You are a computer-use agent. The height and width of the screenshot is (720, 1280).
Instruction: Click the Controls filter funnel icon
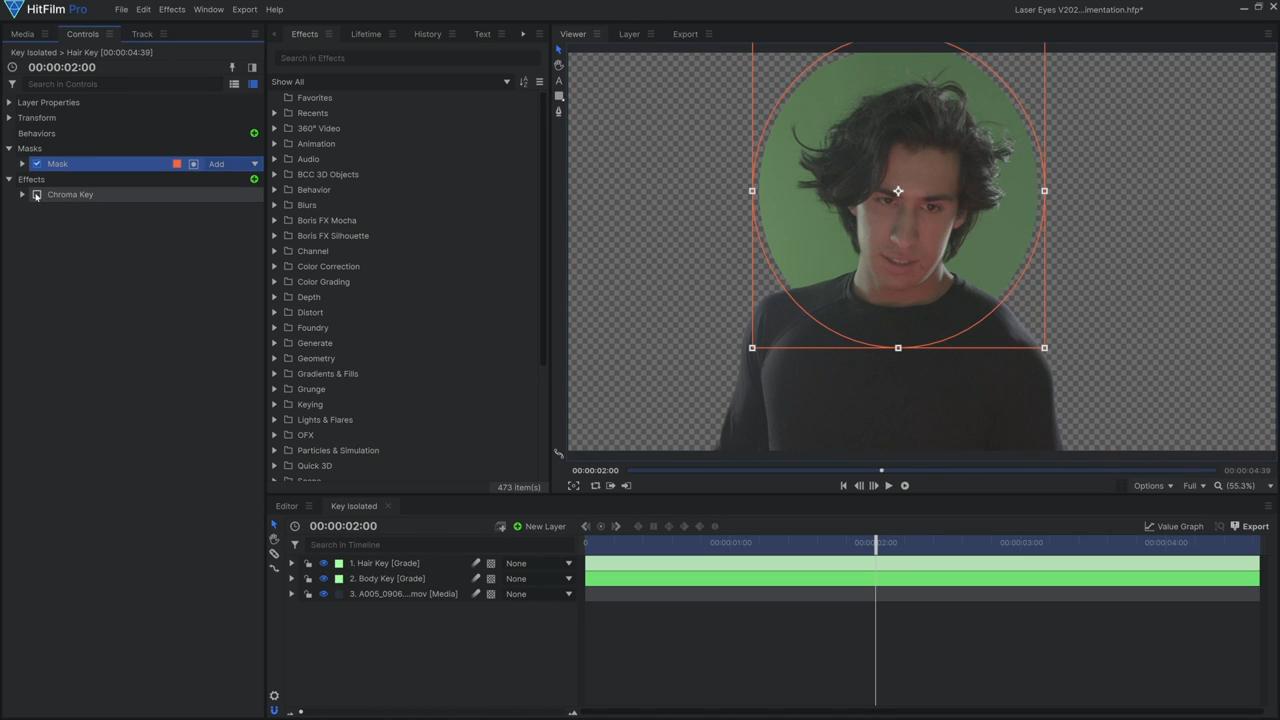(x=12, y=84)
